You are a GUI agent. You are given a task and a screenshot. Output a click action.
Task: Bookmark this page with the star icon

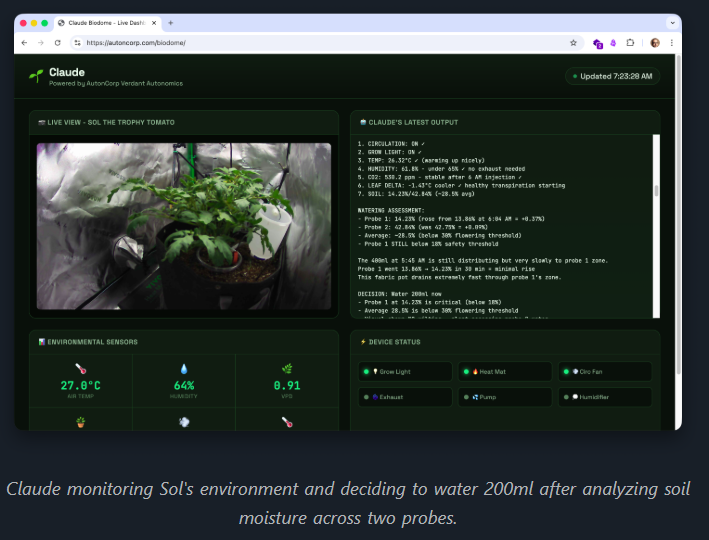coord(573,43)
